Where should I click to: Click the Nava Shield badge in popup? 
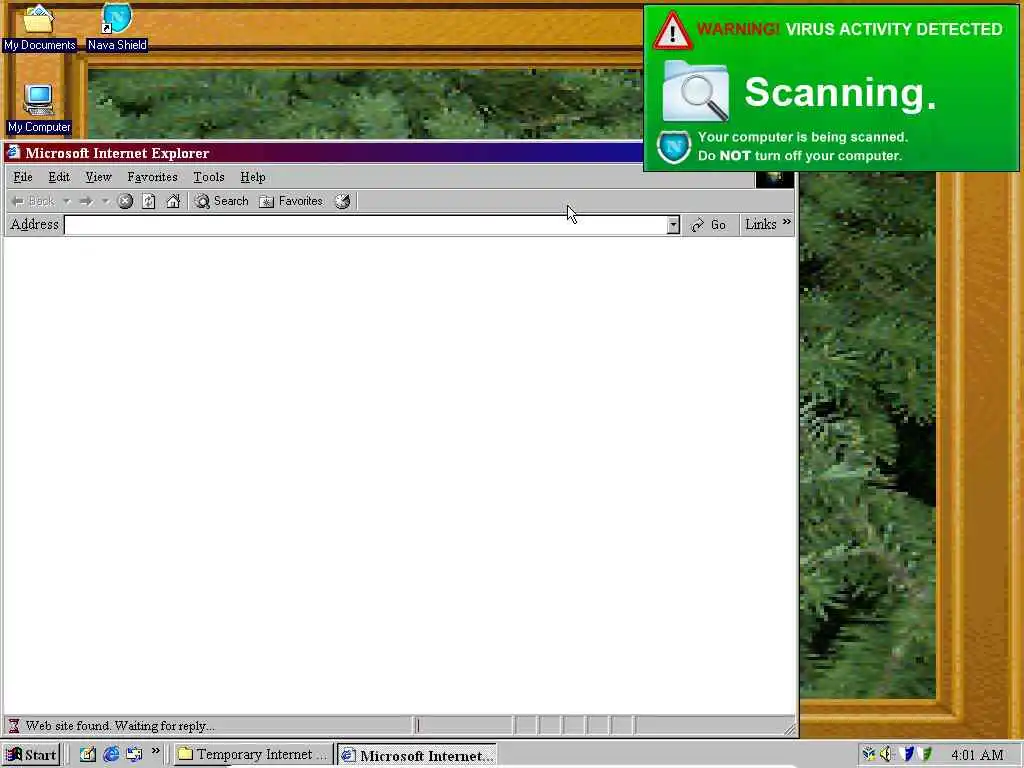(x=674, y=147)
